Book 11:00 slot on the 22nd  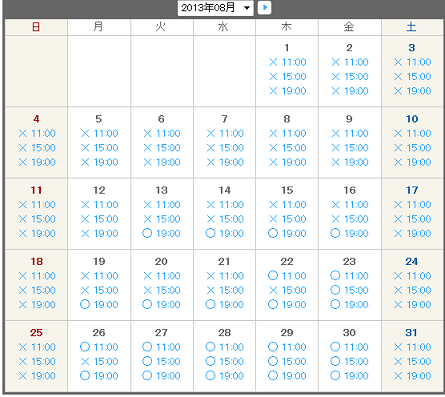click(287, 276)
